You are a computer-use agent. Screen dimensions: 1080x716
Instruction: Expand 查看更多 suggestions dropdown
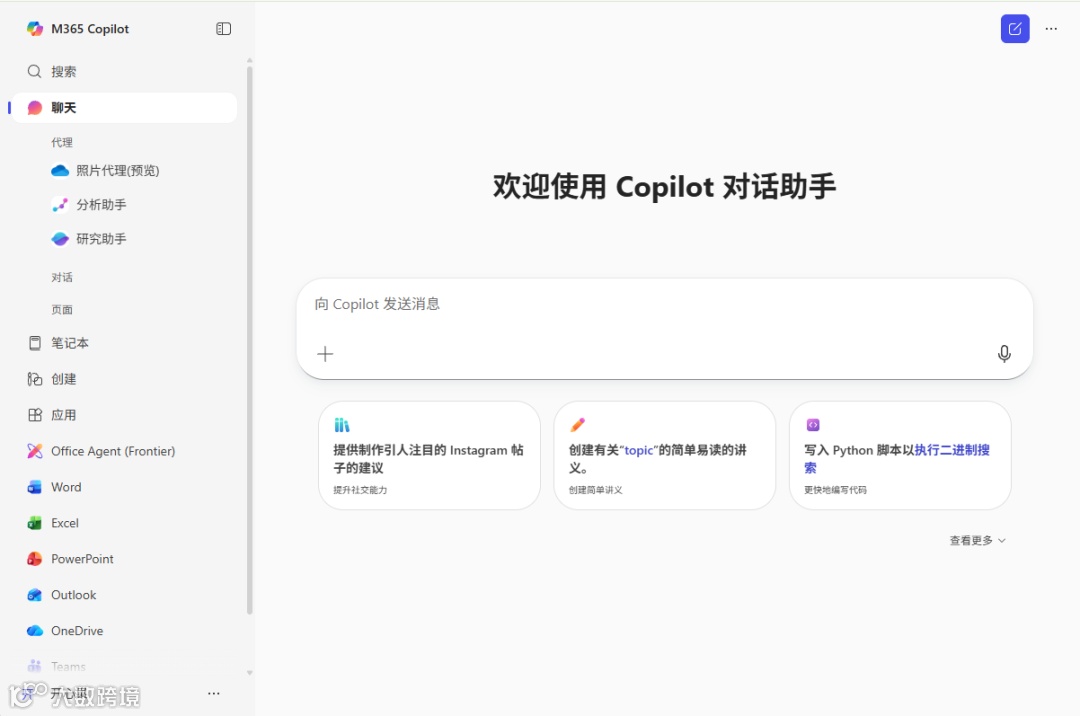(977, 540)
